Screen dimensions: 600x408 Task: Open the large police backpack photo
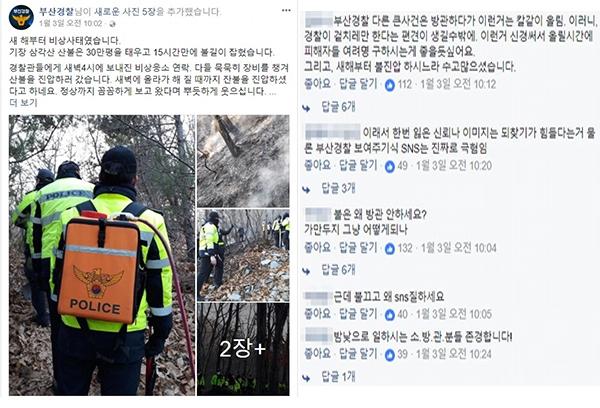102,255
